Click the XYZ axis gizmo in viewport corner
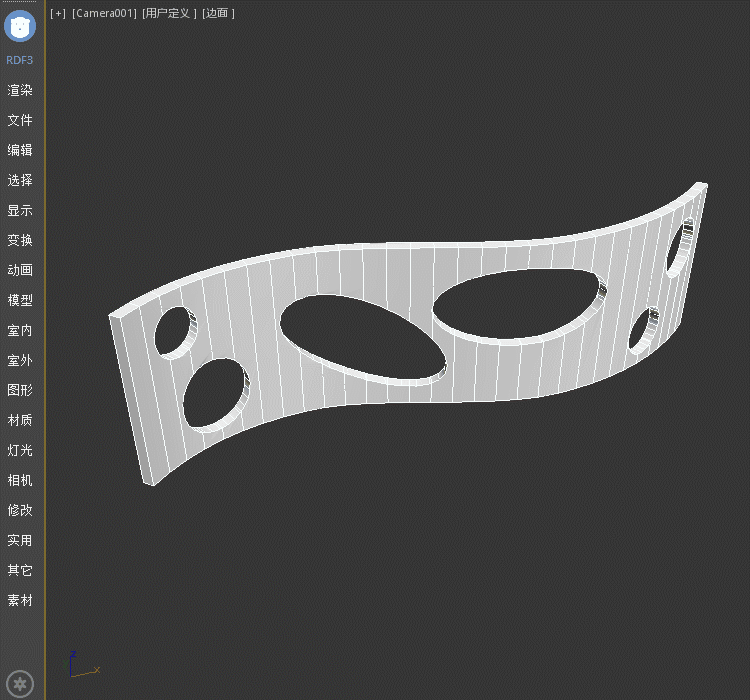This screenshot has width=750, height=700. coord(80,666)
